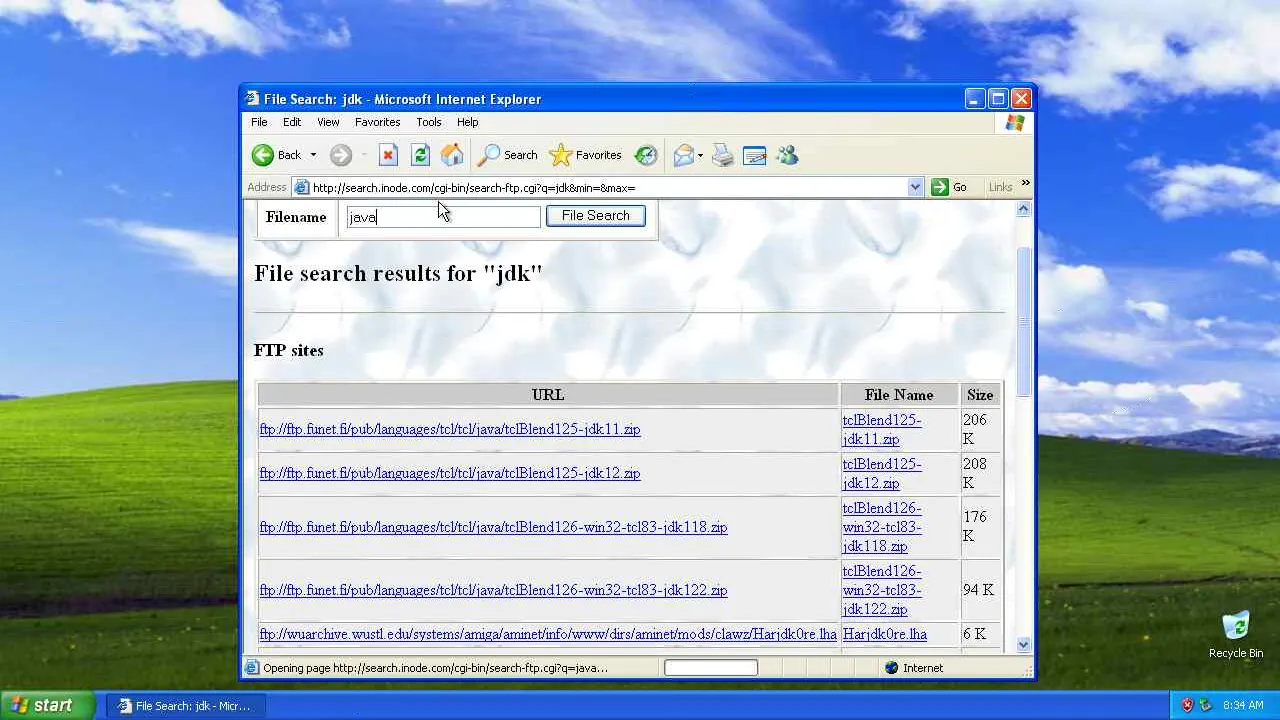Click the page scrollbar up arrow
This screenshot has width=1280, height=720.
1023,209
